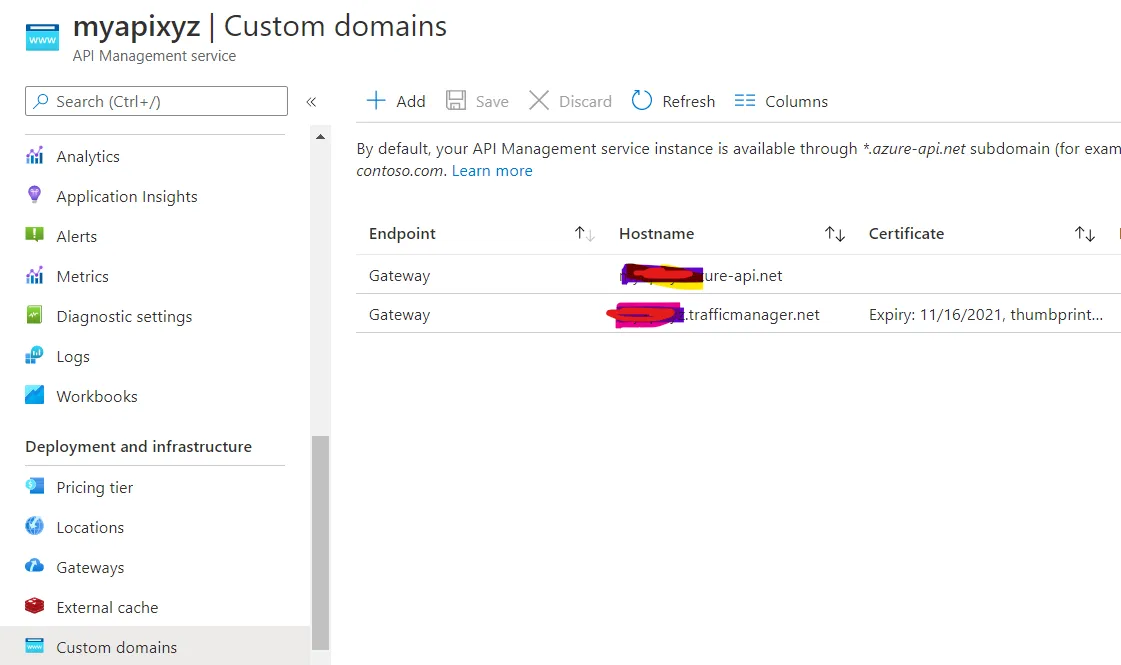Viewport: 1121px width, 665px height.
Task: Select the Custom domains menu item
Action: click(116, 647)
